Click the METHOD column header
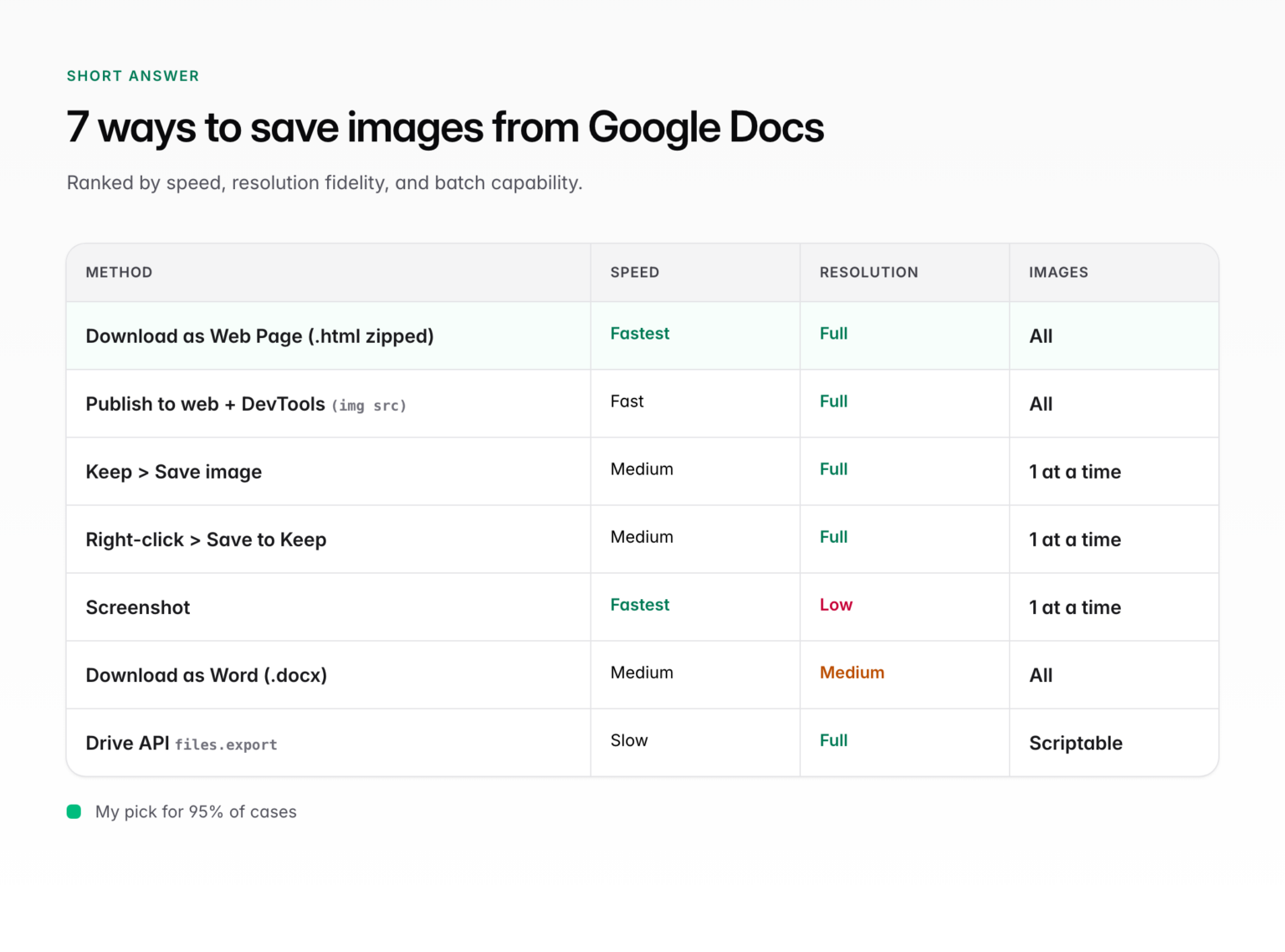Screen dimensions: 1285x952 [119, 273]
